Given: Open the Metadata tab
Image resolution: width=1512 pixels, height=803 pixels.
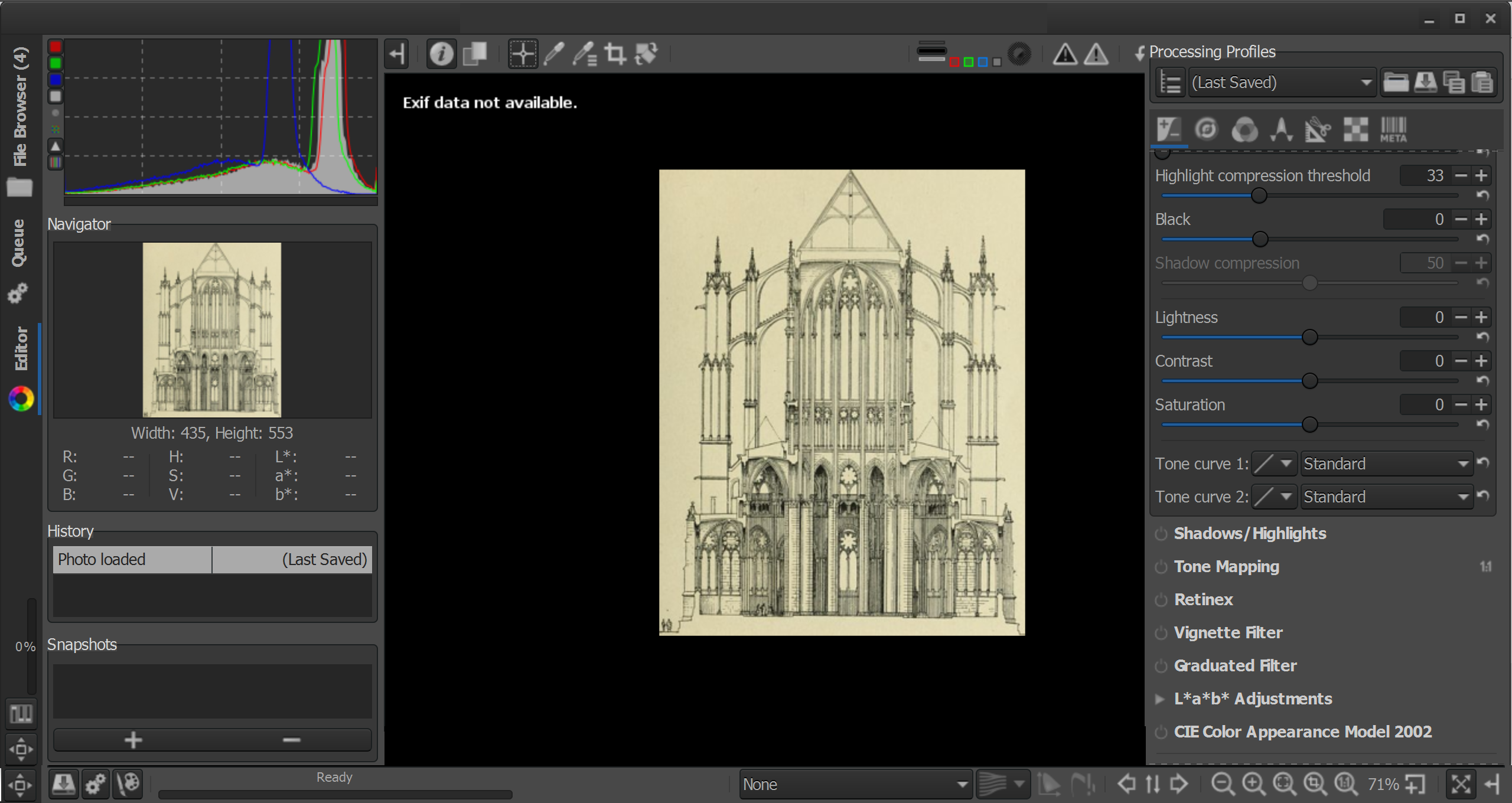Looking at the screenshot, I should coord(1393,129).
